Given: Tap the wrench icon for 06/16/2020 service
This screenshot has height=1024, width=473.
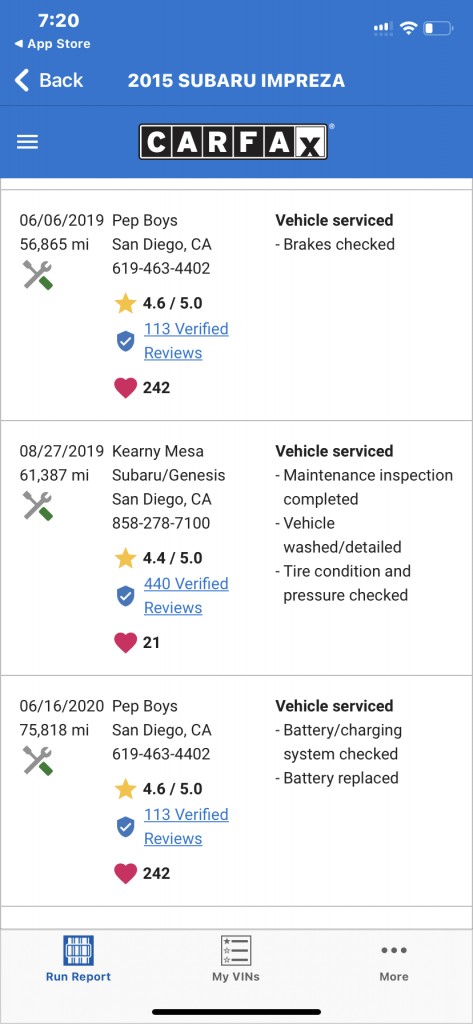Looking at the screenshot, I should [x=38, y=760].
